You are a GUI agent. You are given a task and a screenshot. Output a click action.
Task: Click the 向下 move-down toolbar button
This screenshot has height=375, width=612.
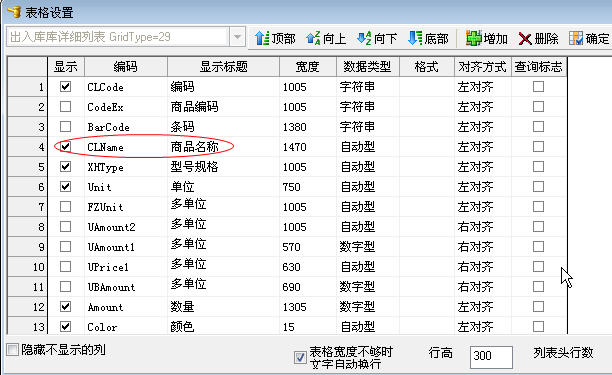pyautogui.click(x=377, y=38)
